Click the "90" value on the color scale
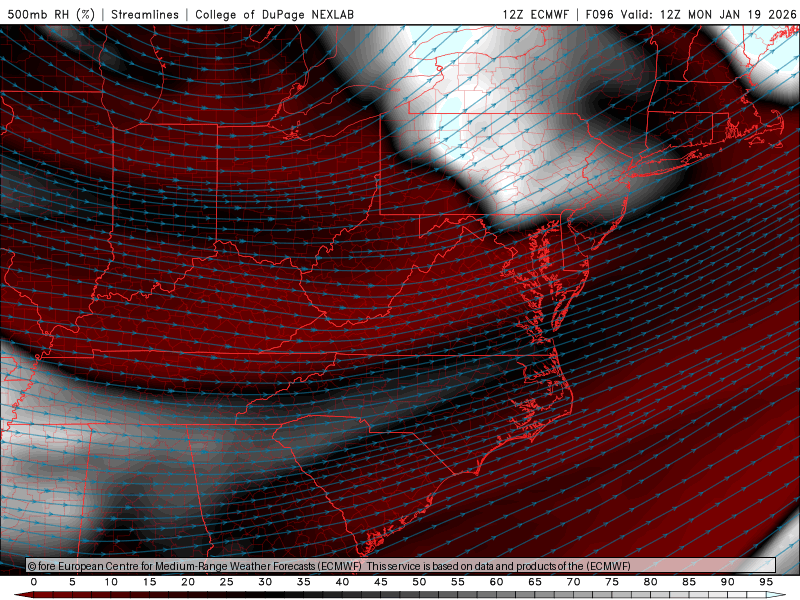The image size is (800, 600). (x=728, y=582)
